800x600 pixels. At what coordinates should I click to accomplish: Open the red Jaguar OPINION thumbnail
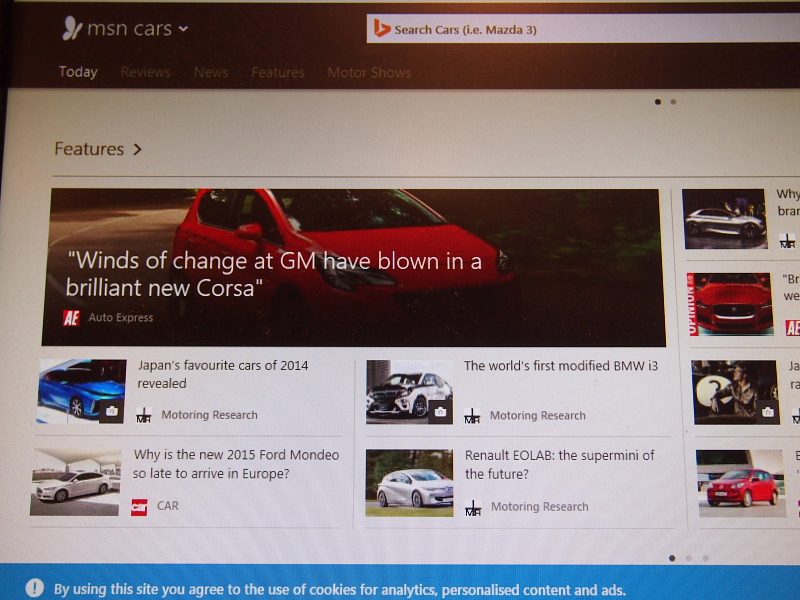point(730,304)
